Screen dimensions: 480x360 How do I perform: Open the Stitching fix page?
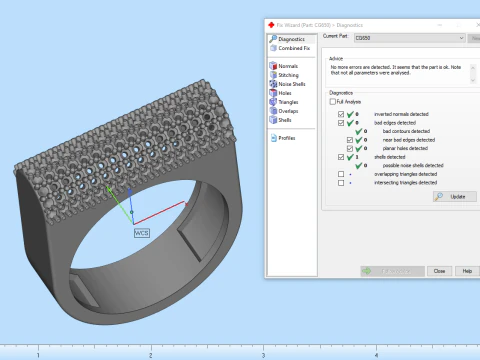click(x=284, y=75)
